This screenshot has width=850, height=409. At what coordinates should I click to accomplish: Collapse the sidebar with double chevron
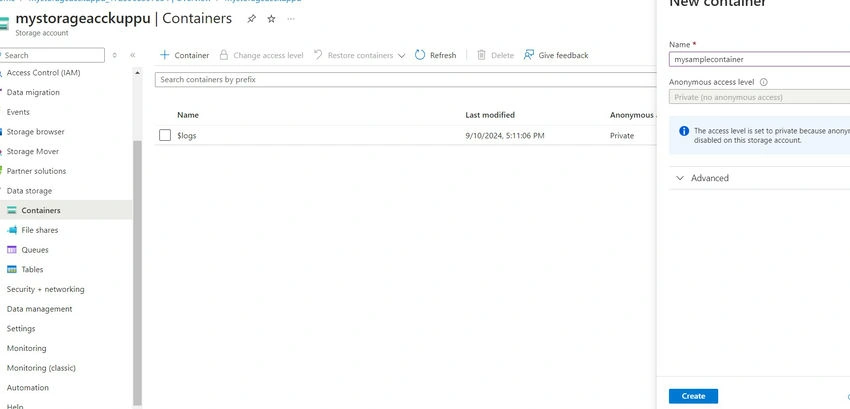pos(133,55)
